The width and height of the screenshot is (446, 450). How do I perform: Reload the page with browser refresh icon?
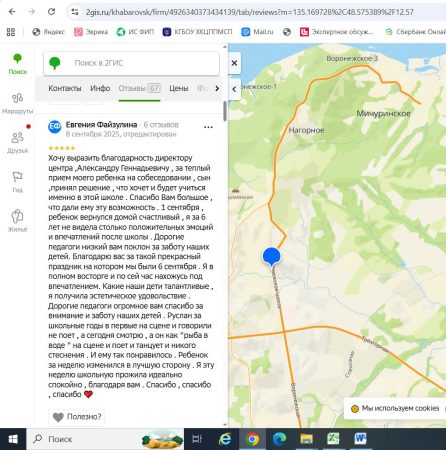click(x=51, y=12)
